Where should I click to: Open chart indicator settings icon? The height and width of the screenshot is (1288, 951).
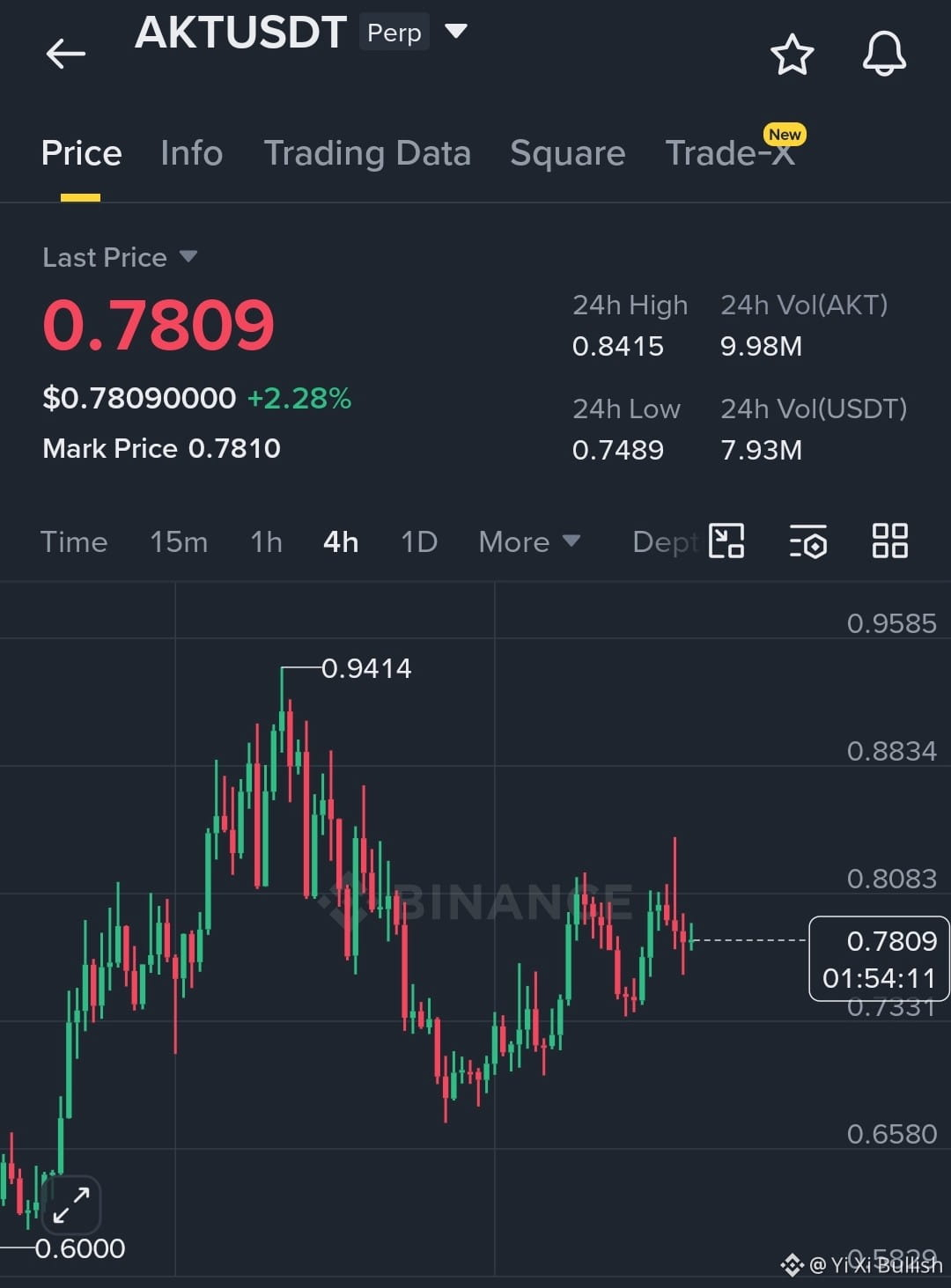[807, 541]
